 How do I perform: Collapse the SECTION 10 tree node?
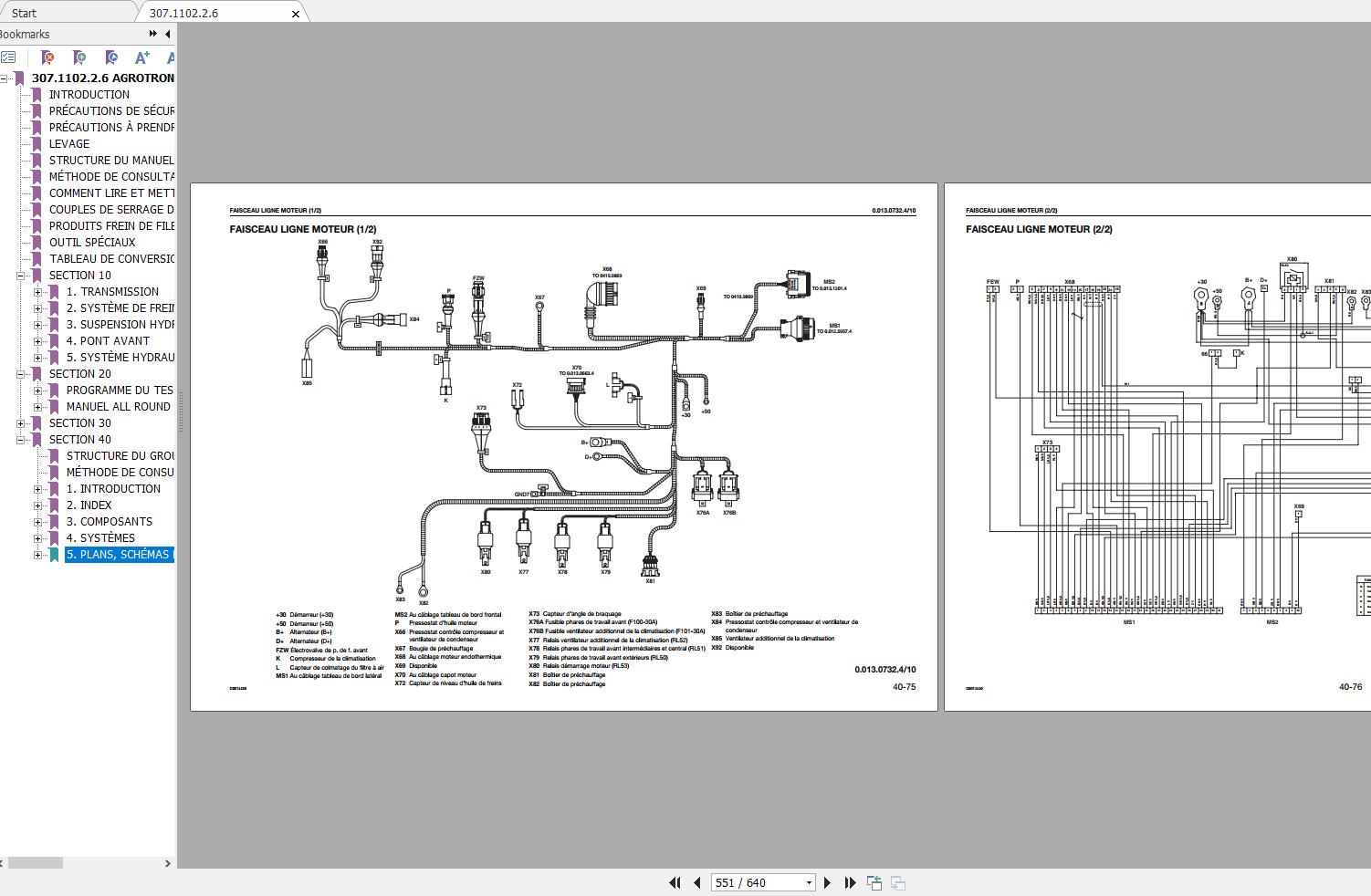[20, 276]
